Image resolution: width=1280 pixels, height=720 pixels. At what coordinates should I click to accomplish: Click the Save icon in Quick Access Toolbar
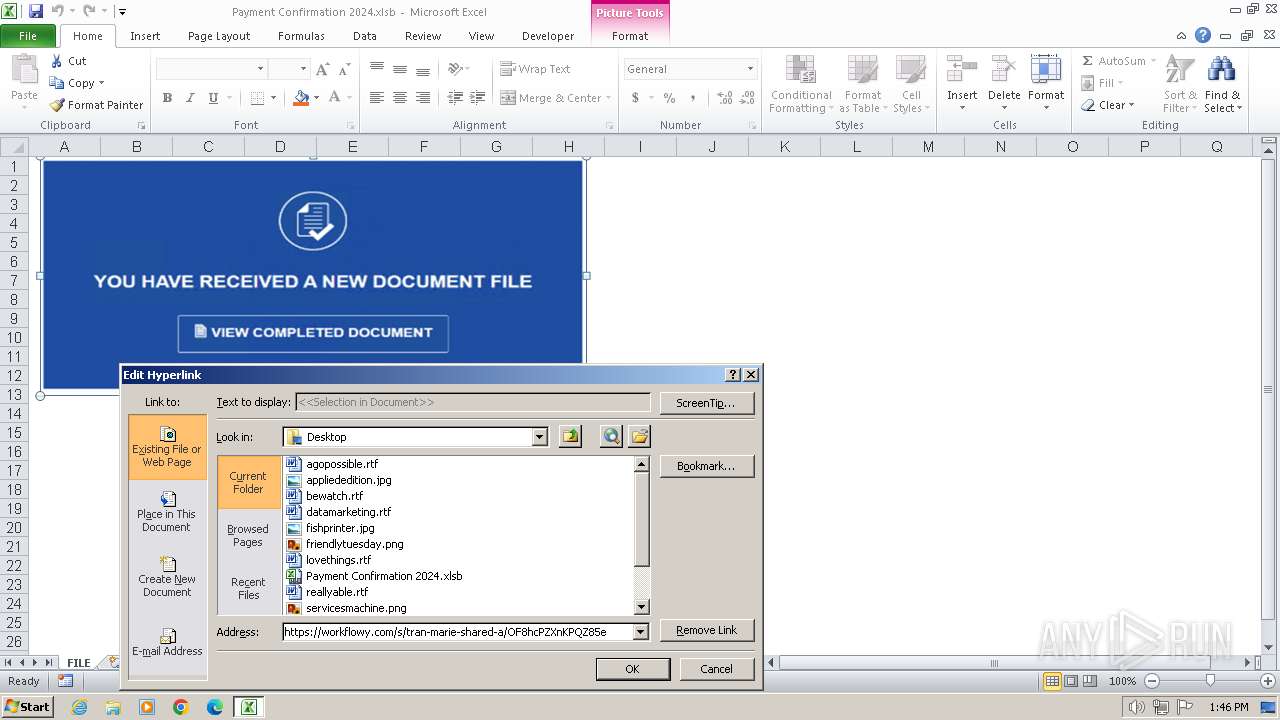coord(36,11)
